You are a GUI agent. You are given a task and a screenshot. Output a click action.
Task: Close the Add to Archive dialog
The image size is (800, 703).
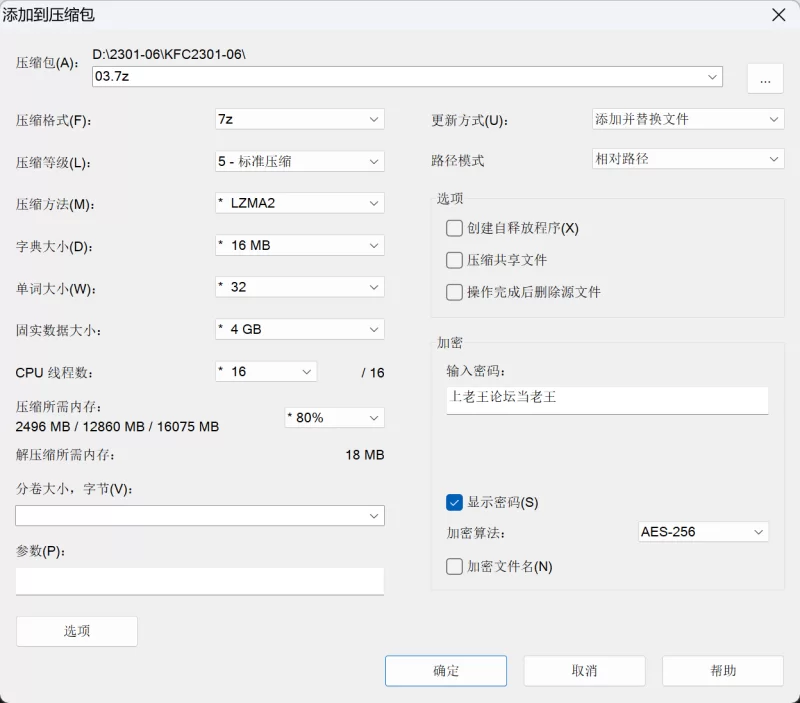pos(779,15)
